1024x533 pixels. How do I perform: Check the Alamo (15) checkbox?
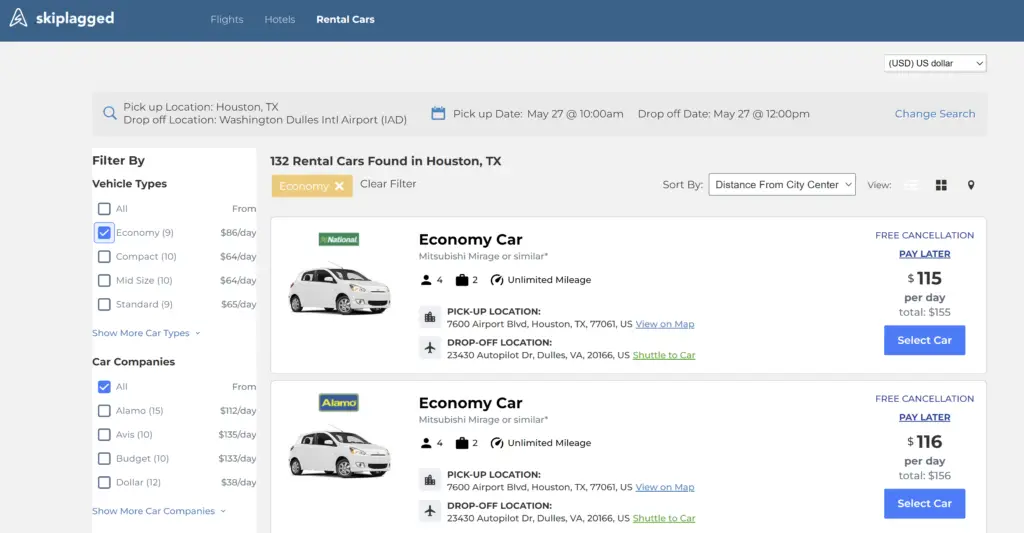click(104, 411)
